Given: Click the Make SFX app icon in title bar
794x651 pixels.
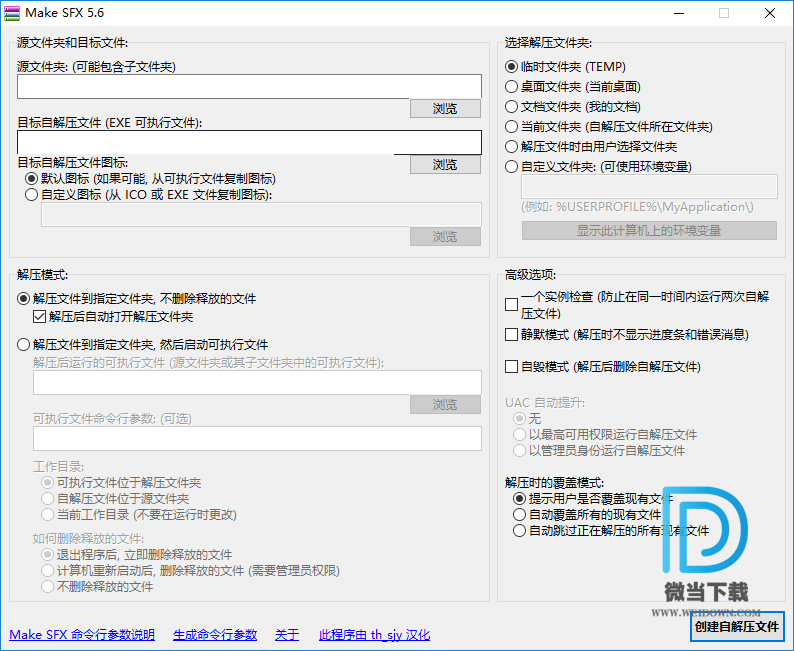Looking at the screenshot, I should [12, 13].
